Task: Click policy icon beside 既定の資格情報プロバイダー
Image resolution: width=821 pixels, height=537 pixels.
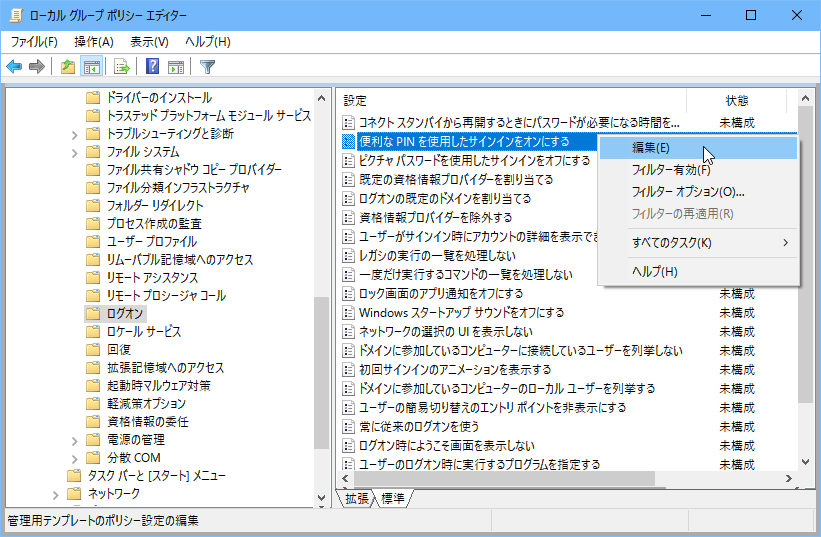Action: pos(348,180)
